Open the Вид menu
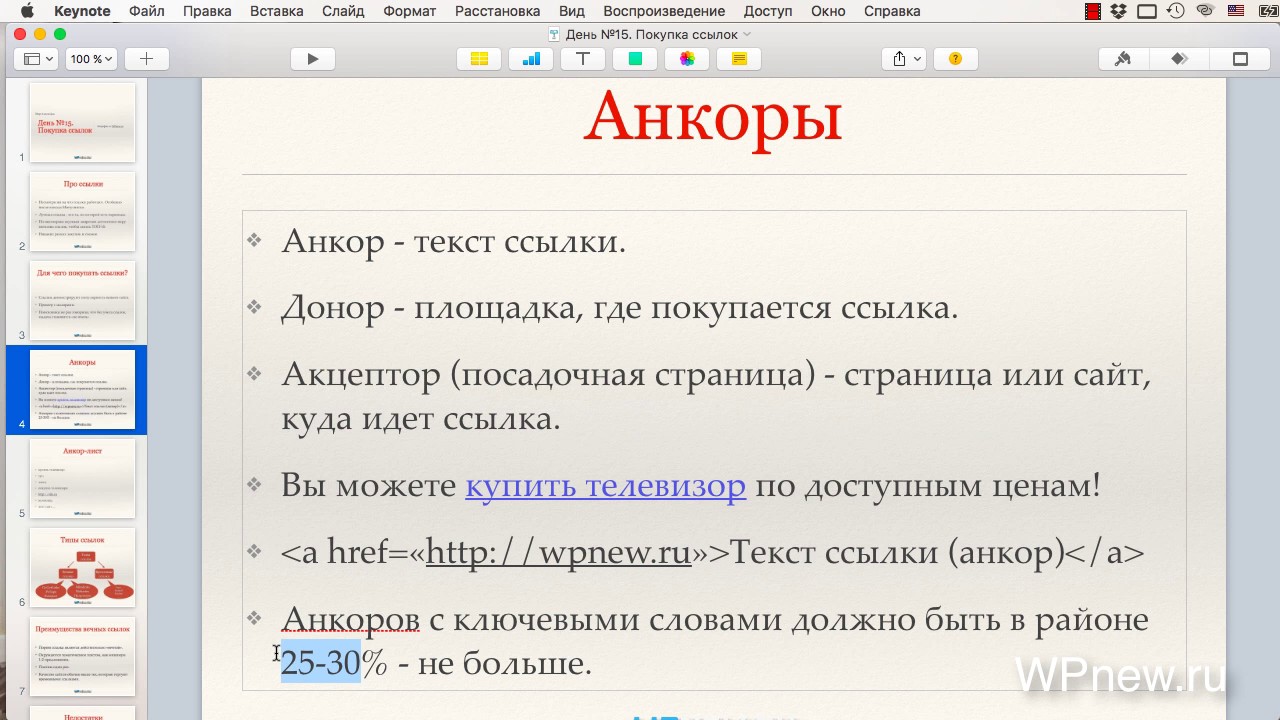1280x720 pixels. pos(572,11)
